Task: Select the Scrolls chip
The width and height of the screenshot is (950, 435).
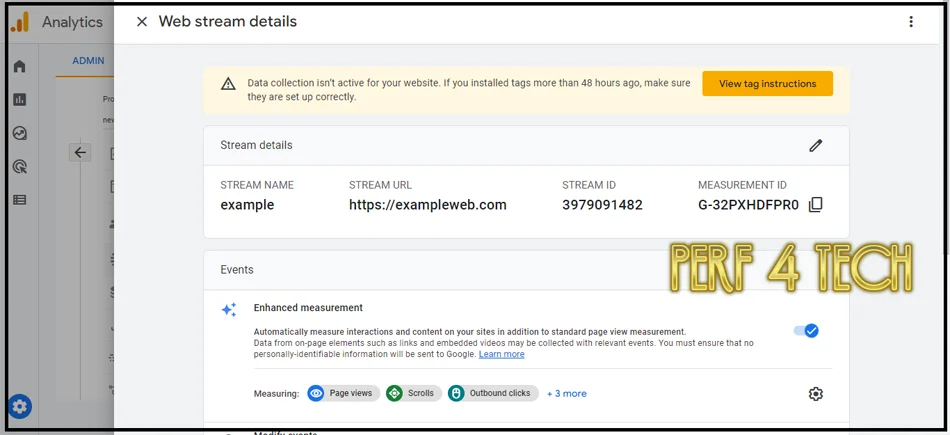Action: 414,393
